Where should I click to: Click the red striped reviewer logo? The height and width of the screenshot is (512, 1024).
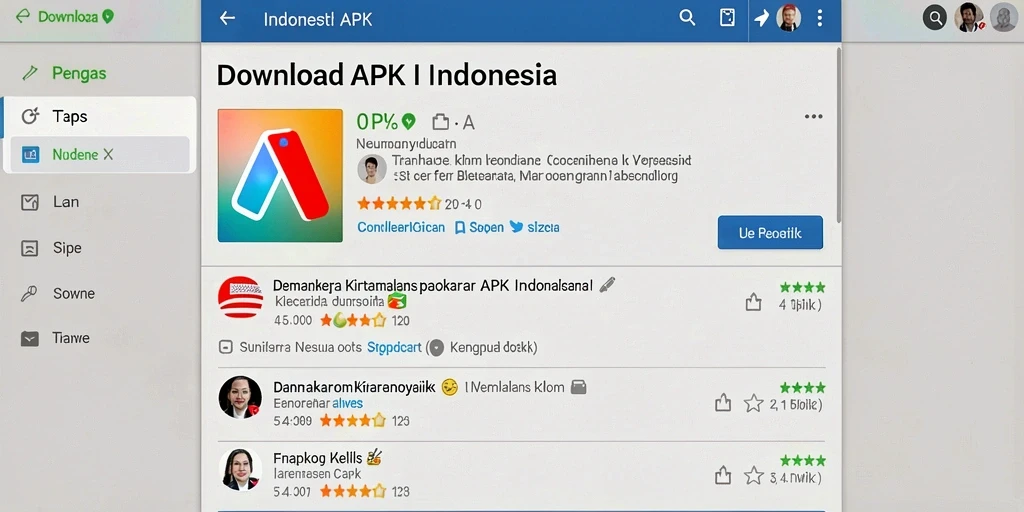click(240, 297)
